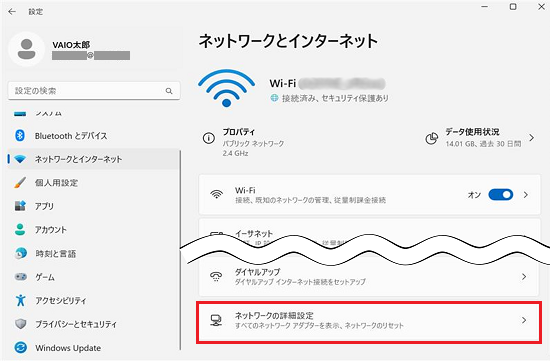Open データ使用状況 usage details
The width and height of the screenshot is (550, 361).
(480, 138)
